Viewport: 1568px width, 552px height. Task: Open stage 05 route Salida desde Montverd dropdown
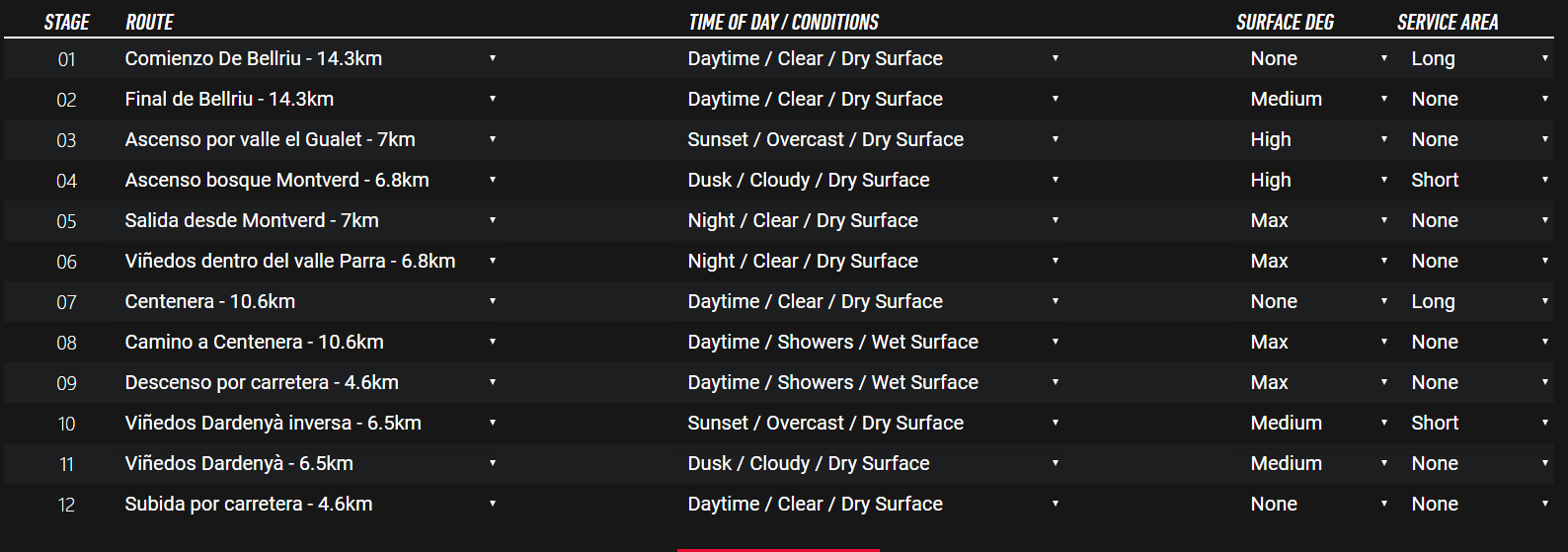pyautogui.click(x=311, y=220)
